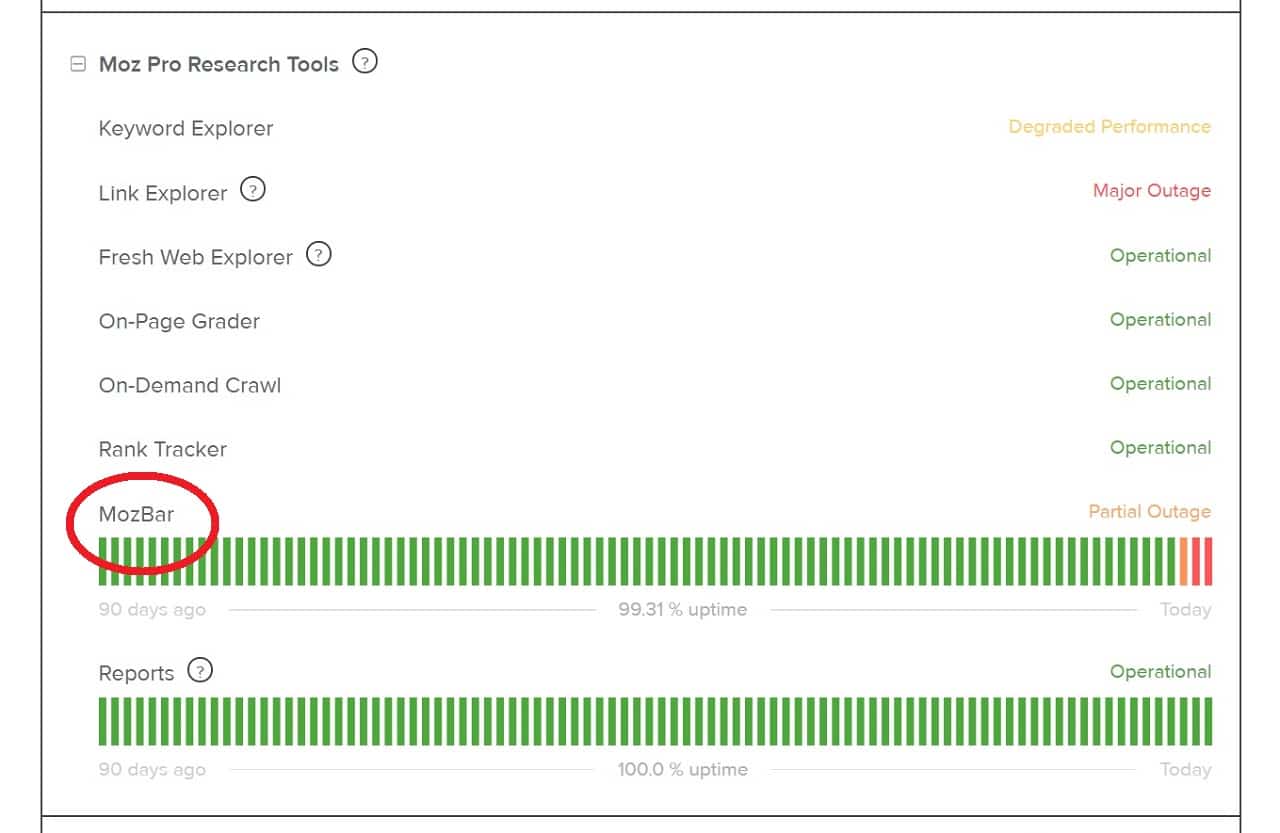Image resolution: width=1280 pixels, height=833 pixels.
Task: Click the Fresh Web Explorer question mark icon
Action: (x=318, y=255)
